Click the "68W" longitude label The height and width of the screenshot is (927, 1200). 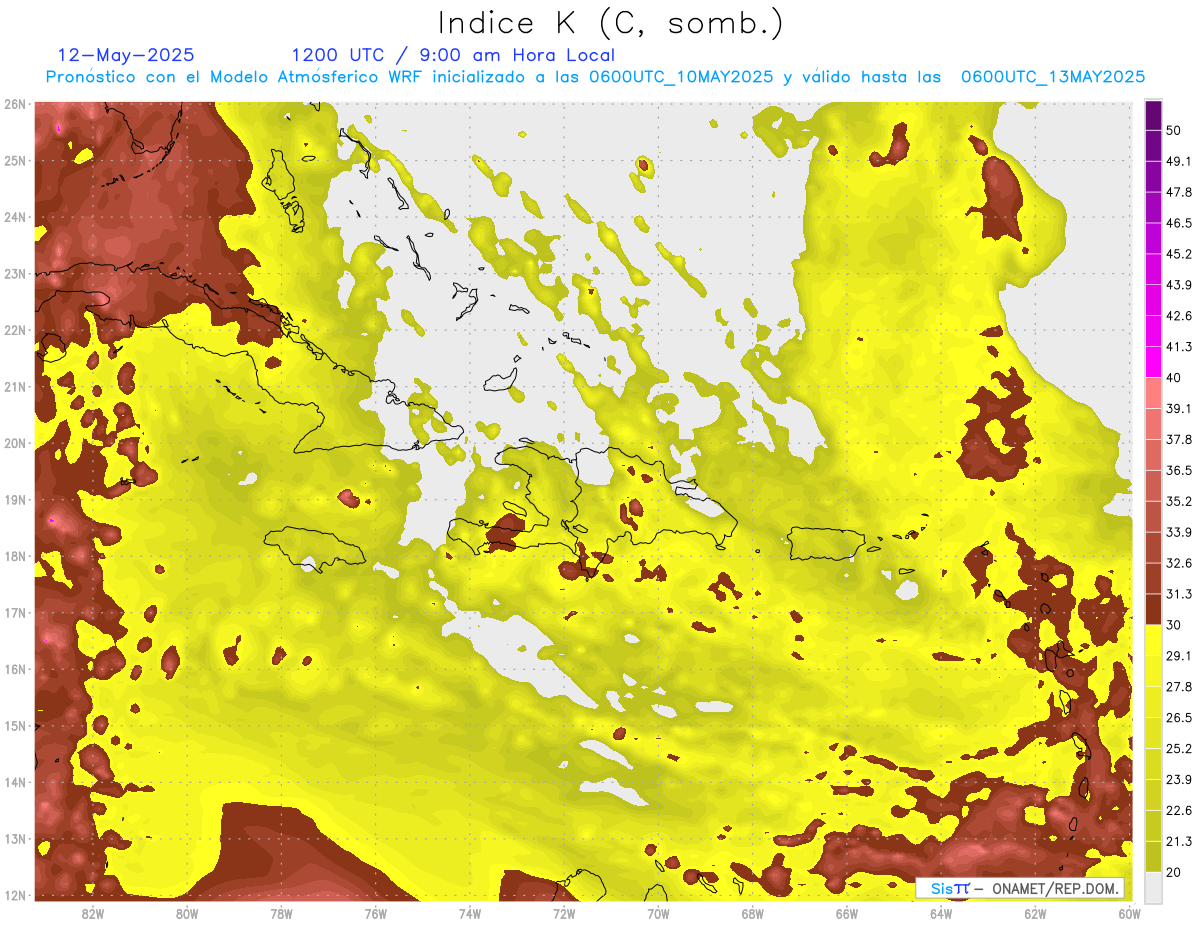point(752,913)
